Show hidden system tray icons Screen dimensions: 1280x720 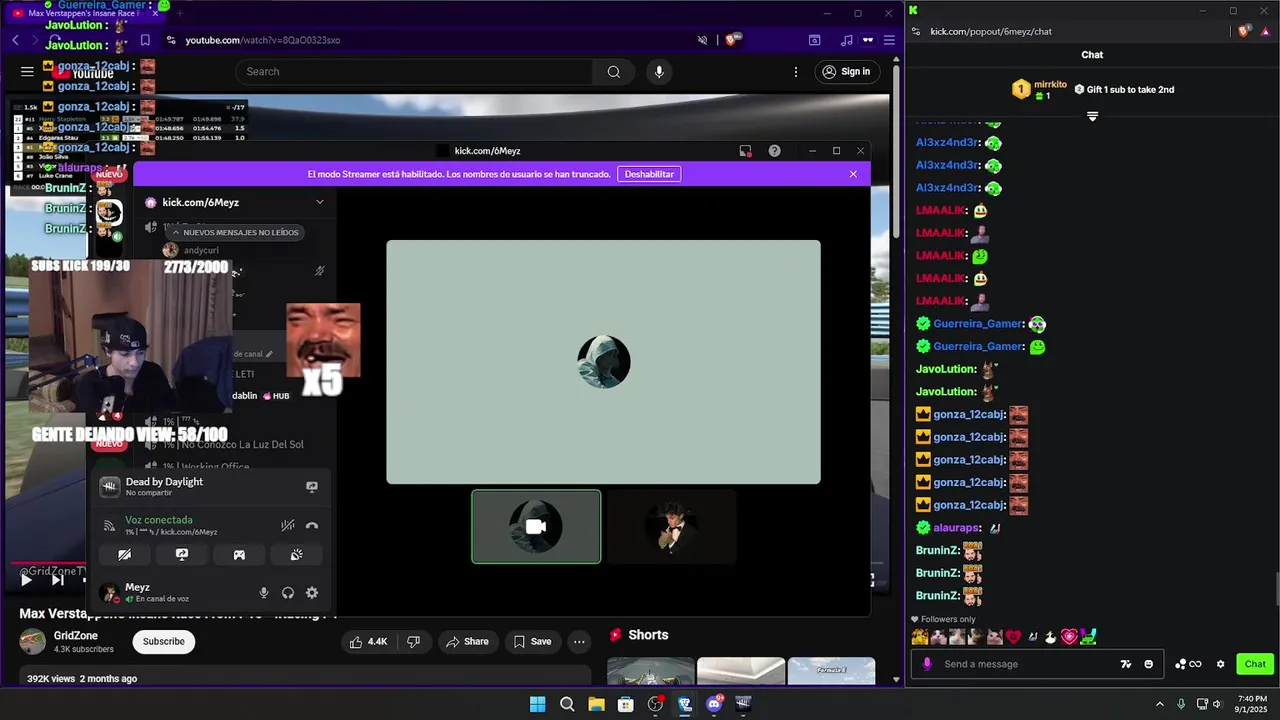coord(1160,704)
